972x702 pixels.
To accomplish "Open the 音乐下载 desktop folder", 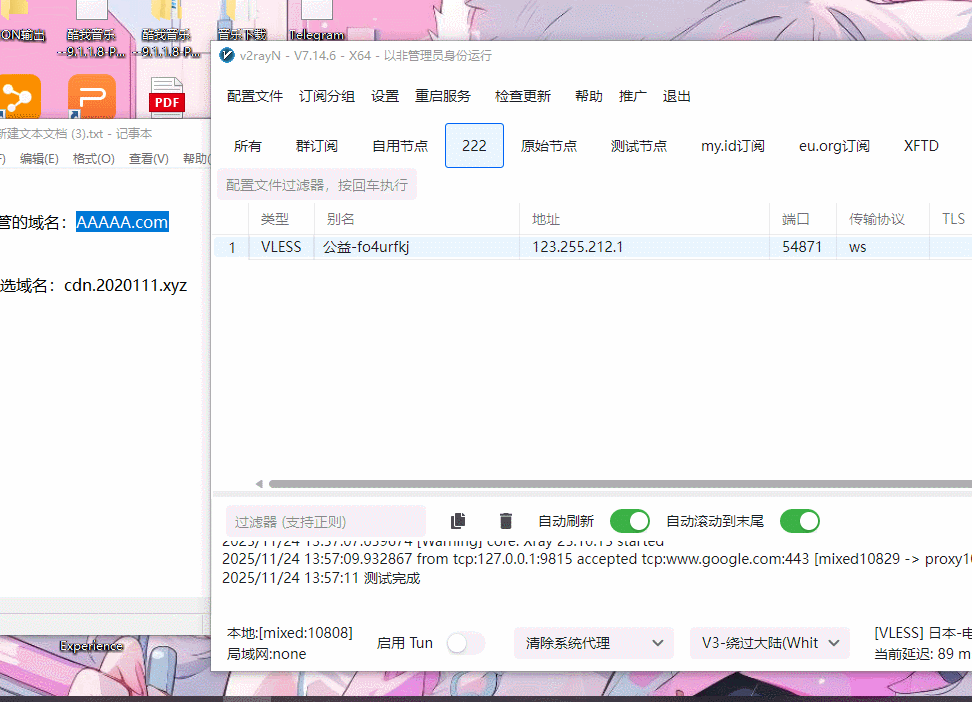I will coord(242,21).
